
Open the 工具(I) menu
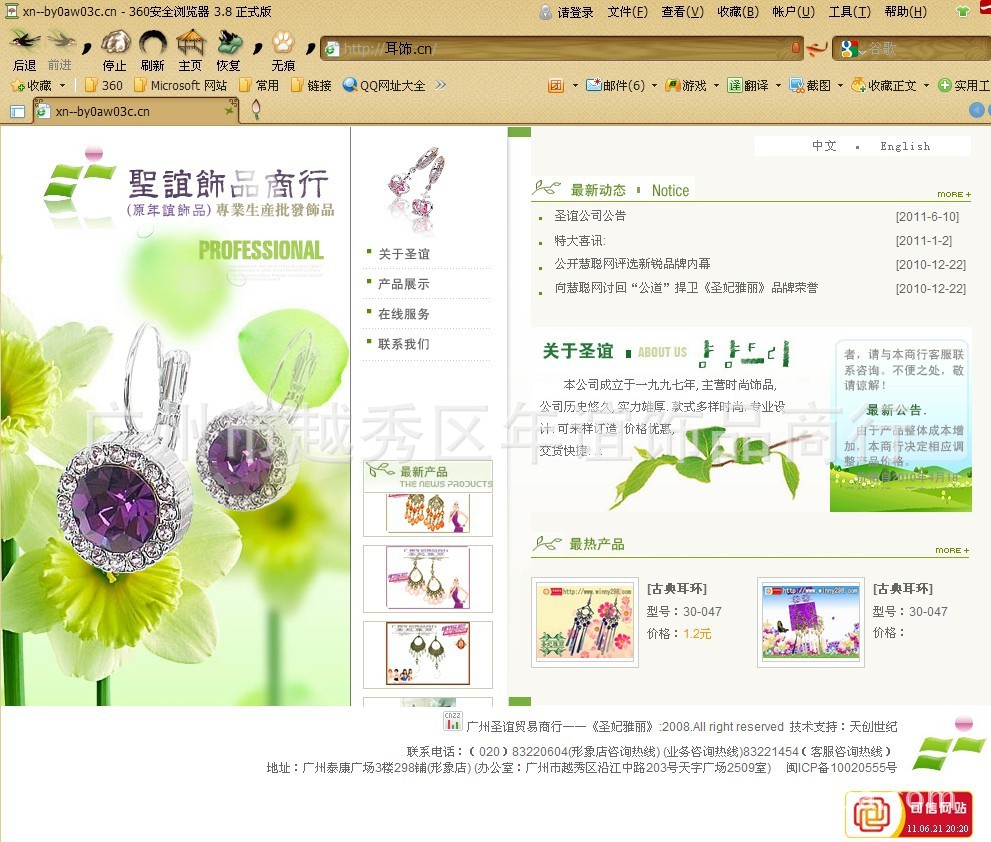pos(849,11)
